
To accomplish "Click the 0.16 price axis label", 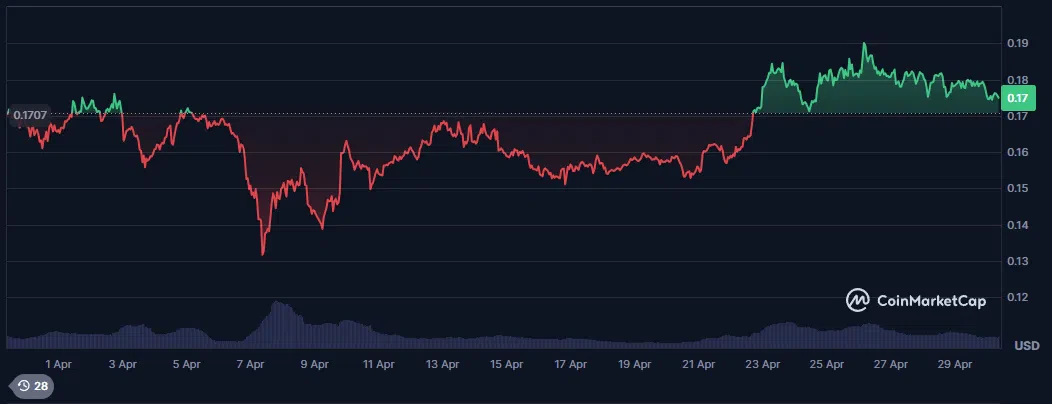I will (1018, 152).
